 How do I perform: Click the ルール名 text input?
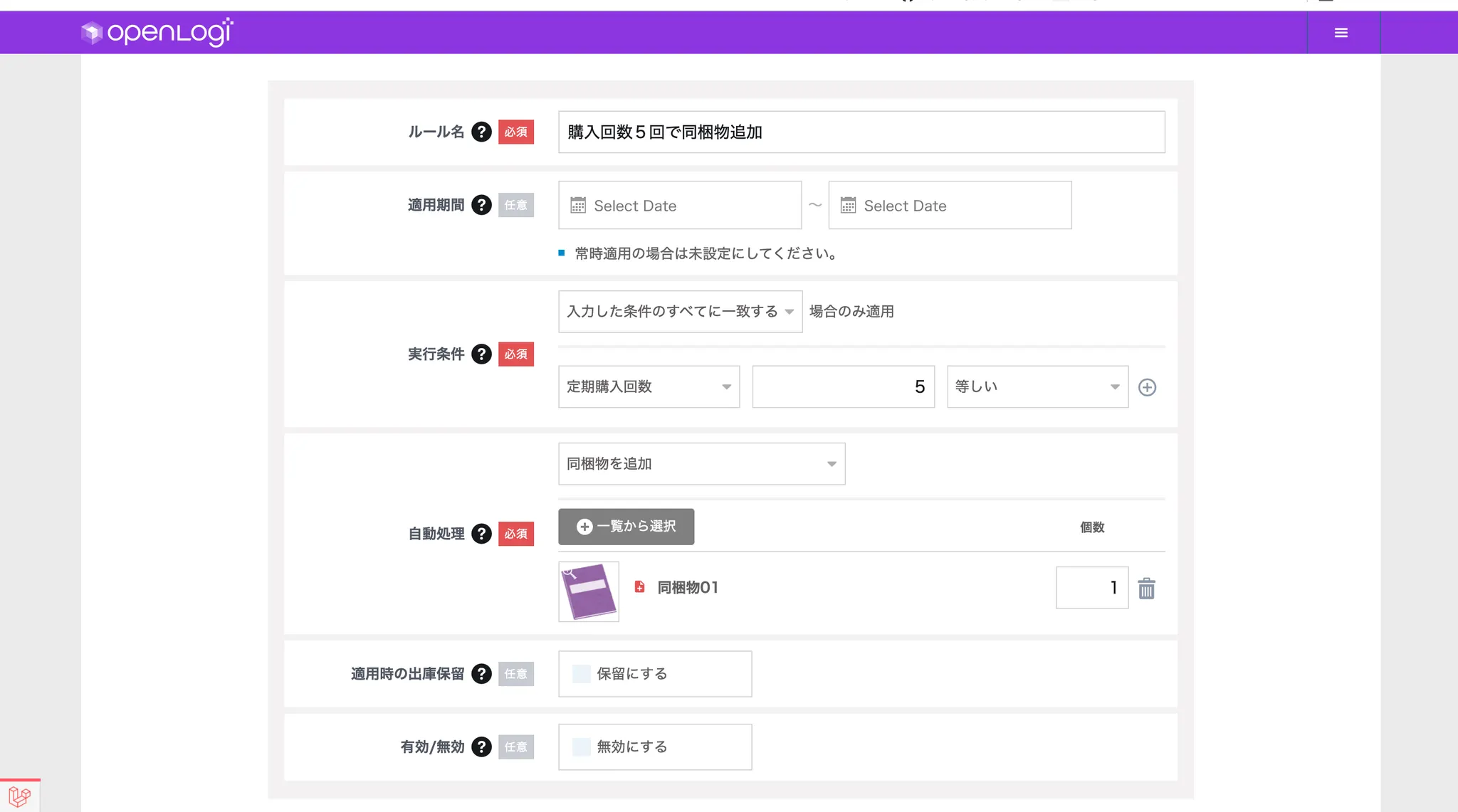(861, 132)
